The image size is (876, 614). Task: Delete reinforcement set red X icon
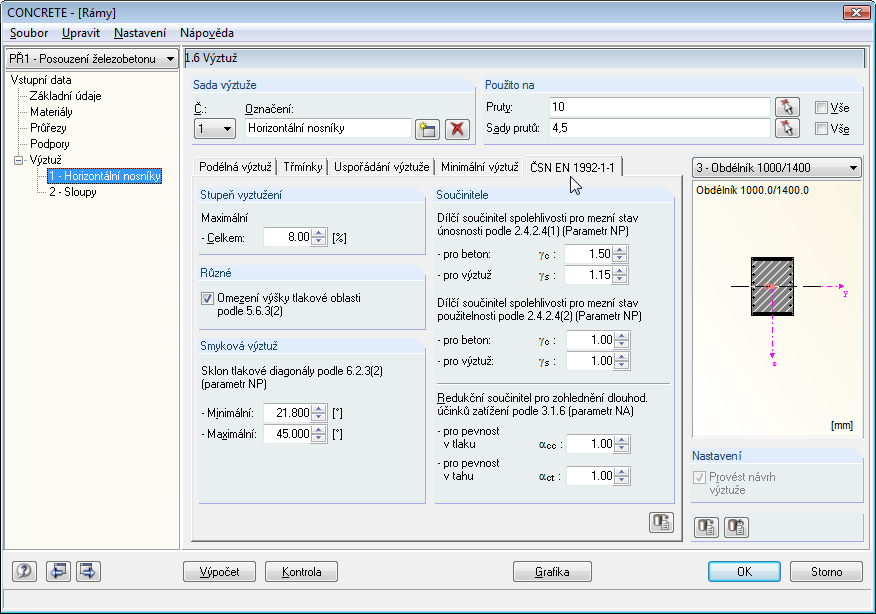point(457,129)
